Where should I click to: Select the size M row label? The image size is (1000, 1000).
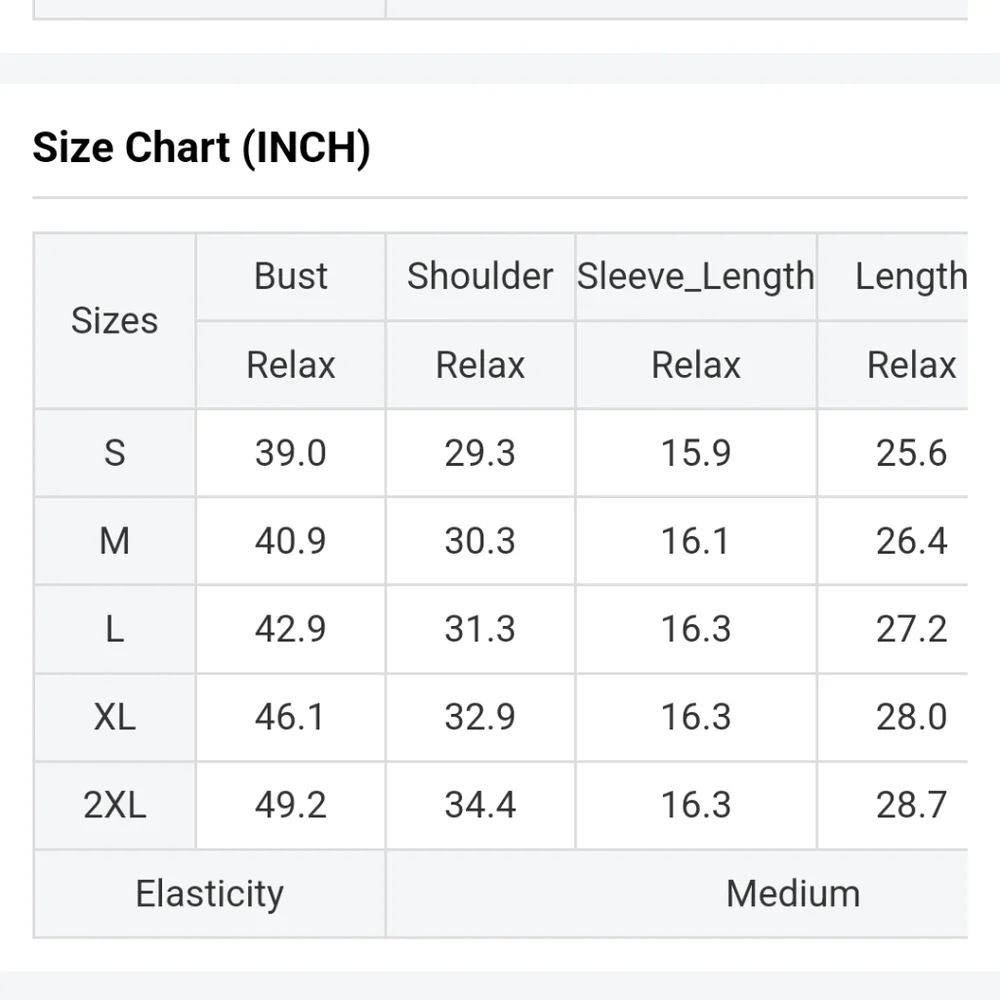[x=114, y=541]
